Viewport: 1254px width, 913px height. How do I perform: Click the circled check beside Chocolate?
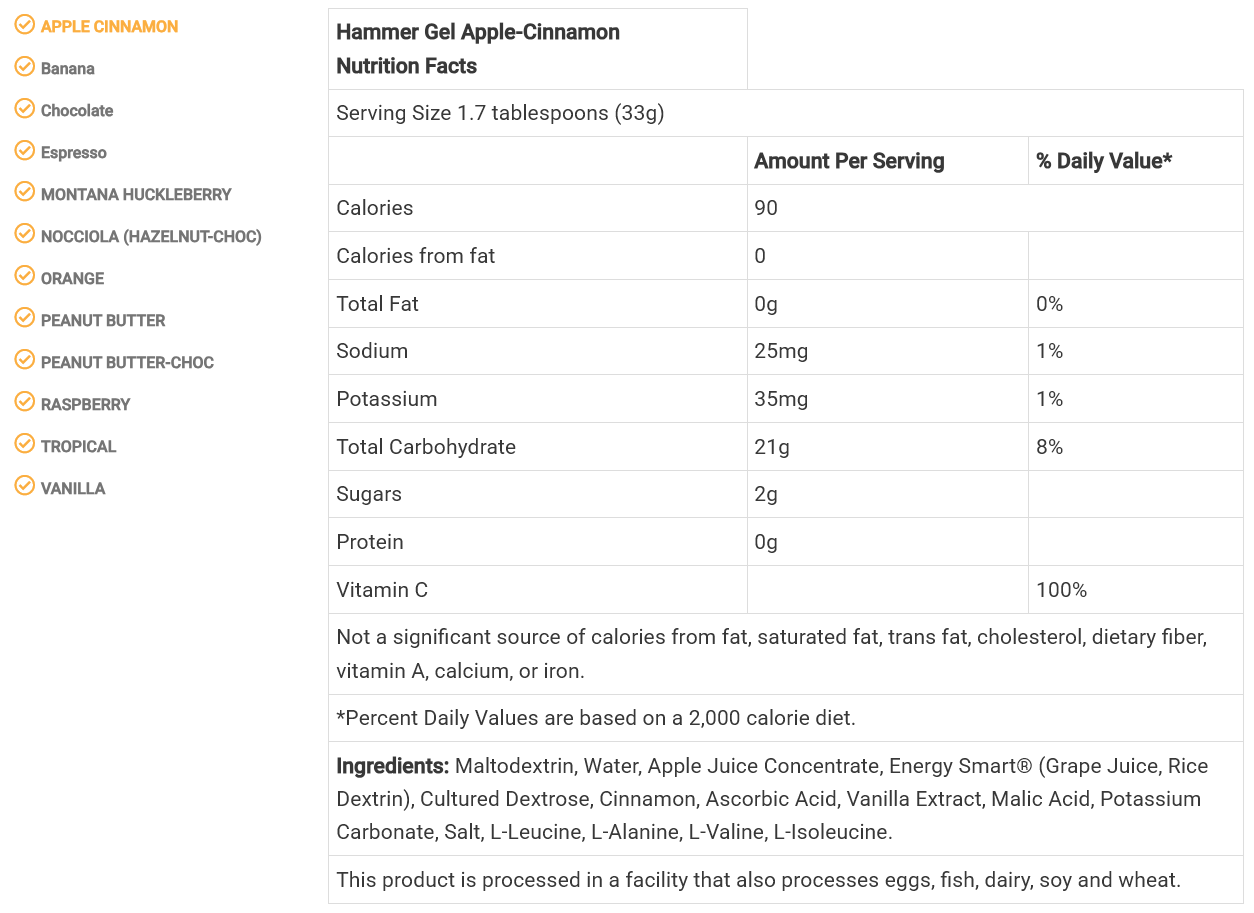[25, 109]
